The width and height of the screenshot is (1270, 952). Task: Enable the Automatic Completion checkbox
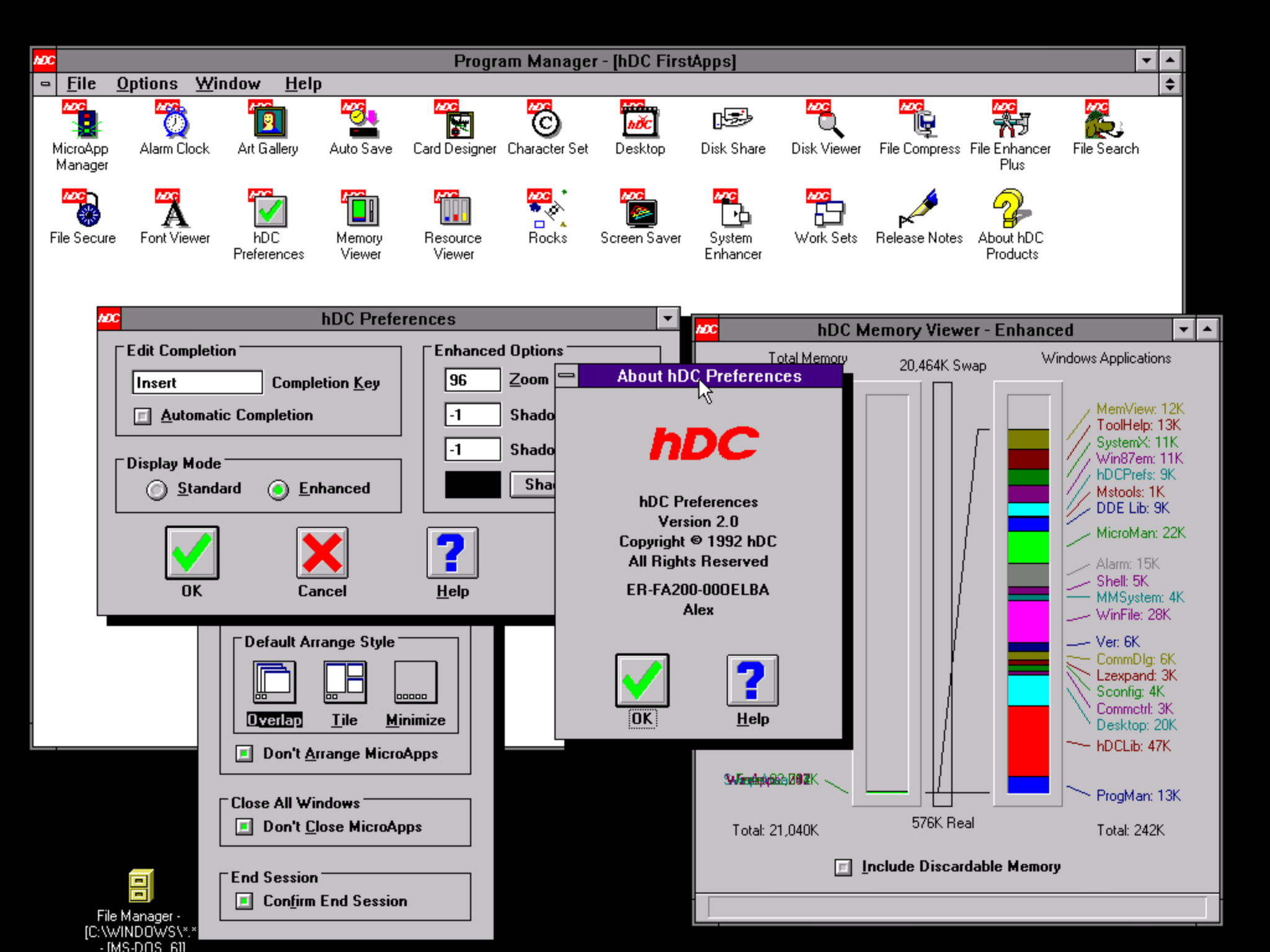pos(143,416)
